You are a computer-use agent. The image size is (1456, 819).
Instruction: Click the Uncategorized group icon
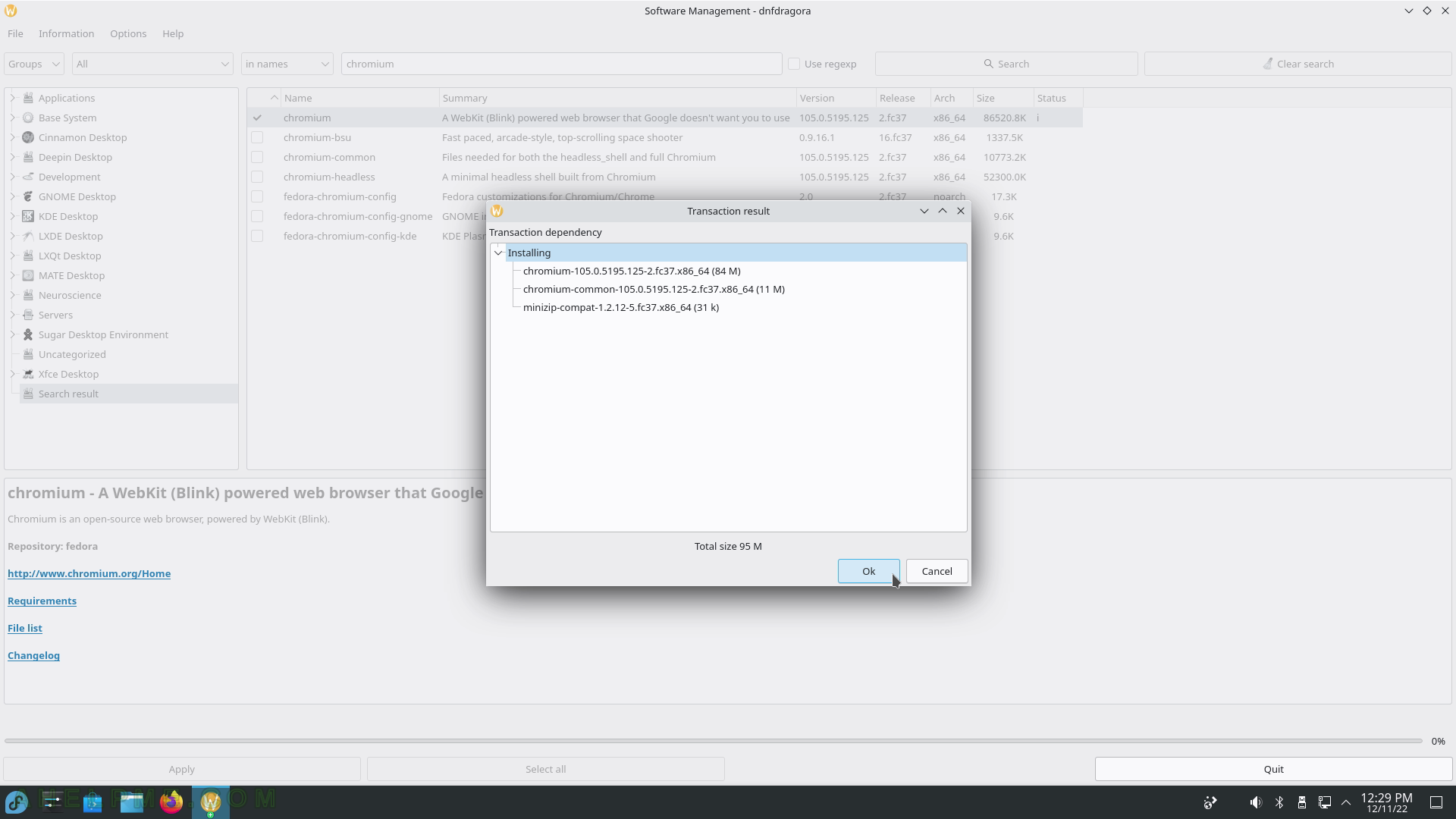[28, 354]
